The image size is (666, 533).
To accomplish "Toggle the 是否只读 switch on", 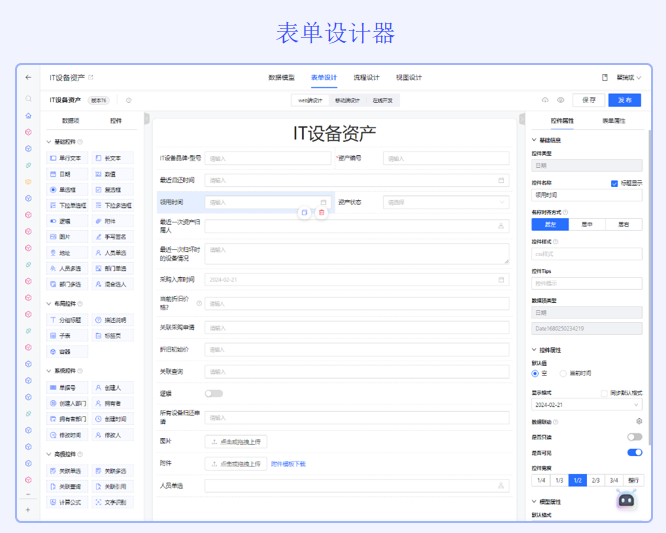I will click(x=634, y=437).
